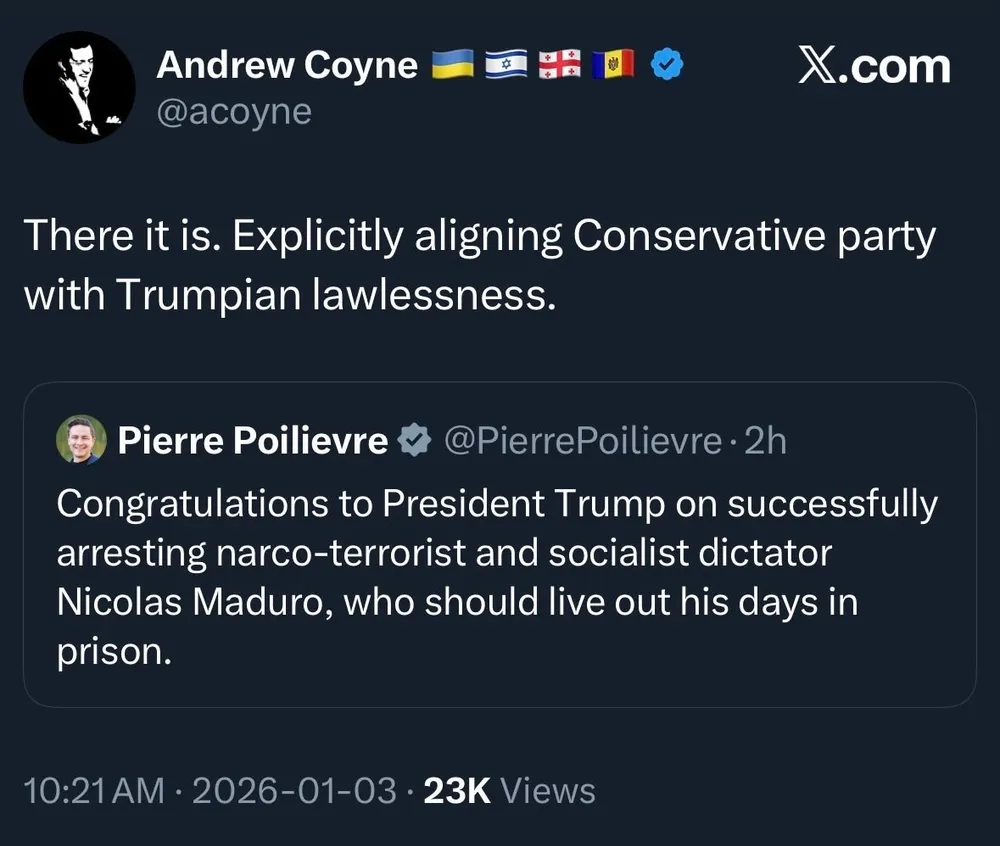1000x846 pixels.
Task: Click Andrew Coyne's profile avatar
Action: [x=79, y=87]
